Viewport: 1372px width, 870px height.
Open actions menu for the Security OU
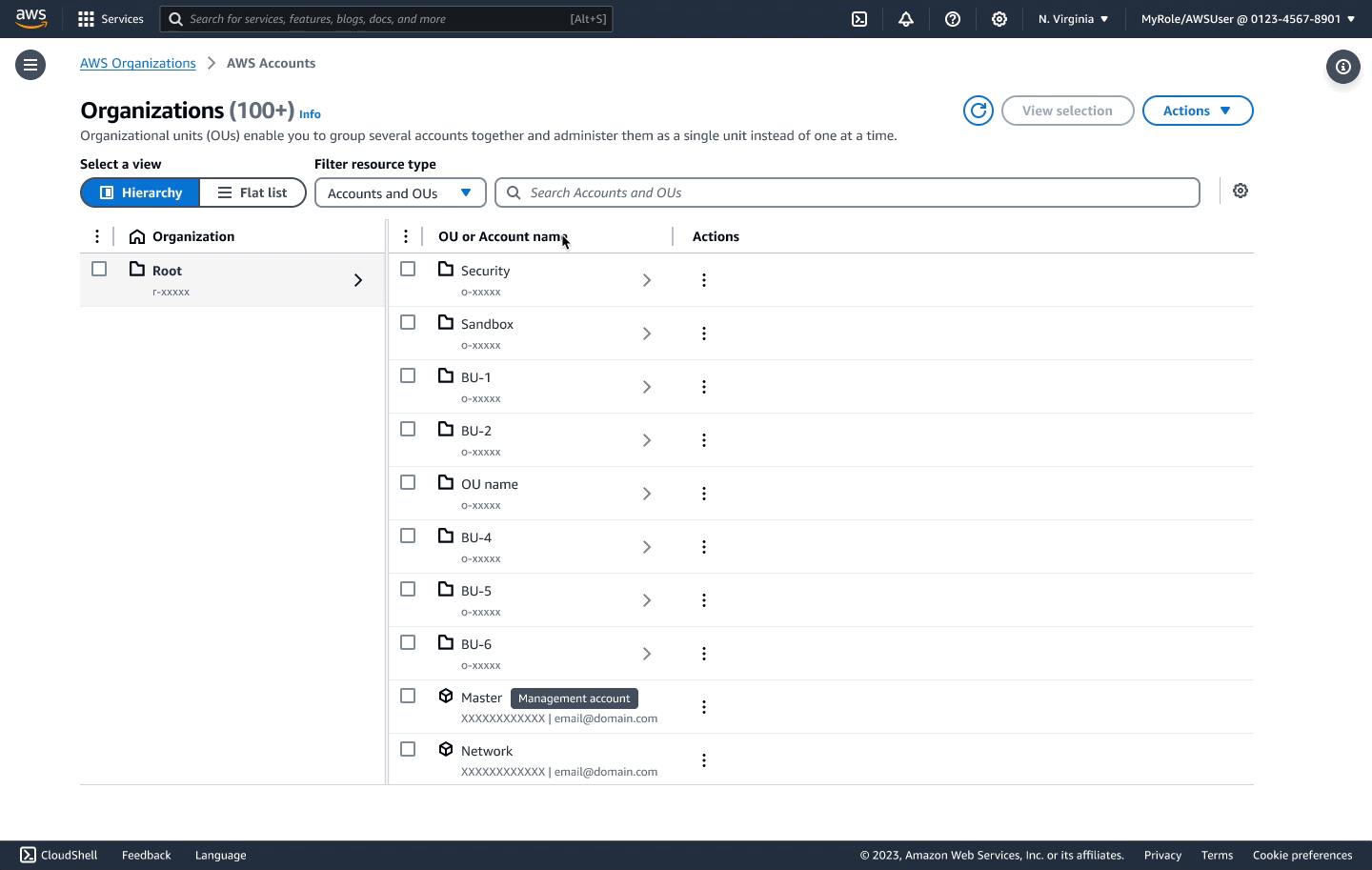click(x=704, y=280)
